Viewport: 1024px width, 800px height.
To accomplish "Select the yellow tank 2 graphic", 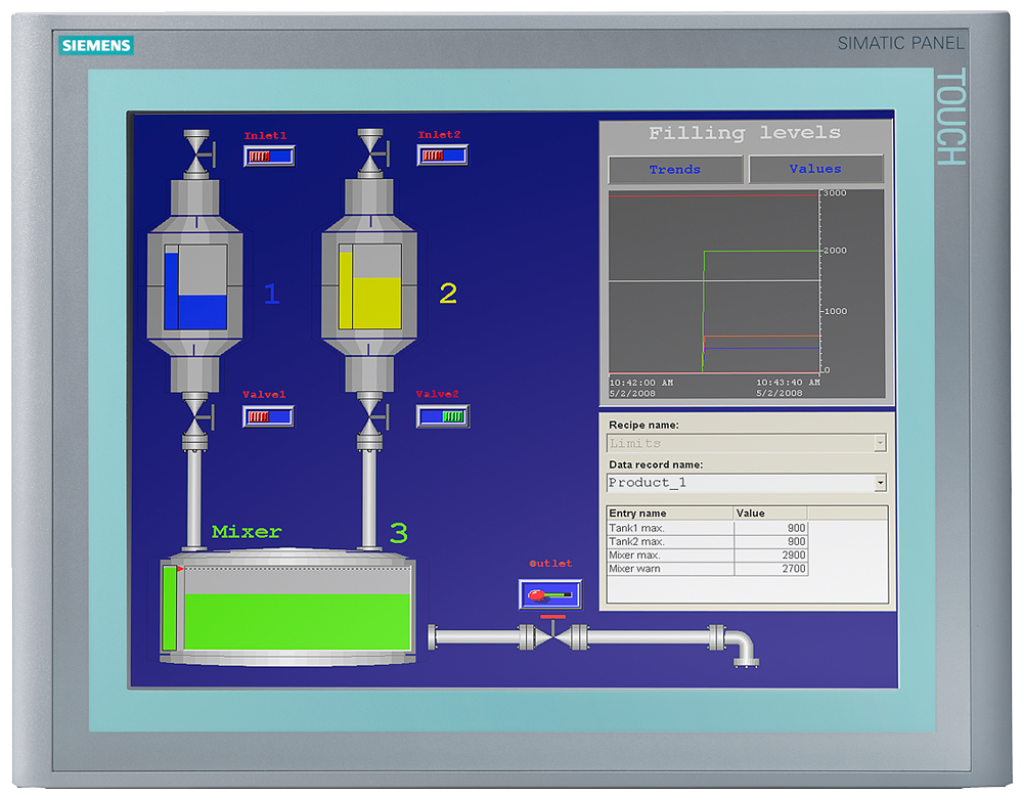I will point(370,285).
